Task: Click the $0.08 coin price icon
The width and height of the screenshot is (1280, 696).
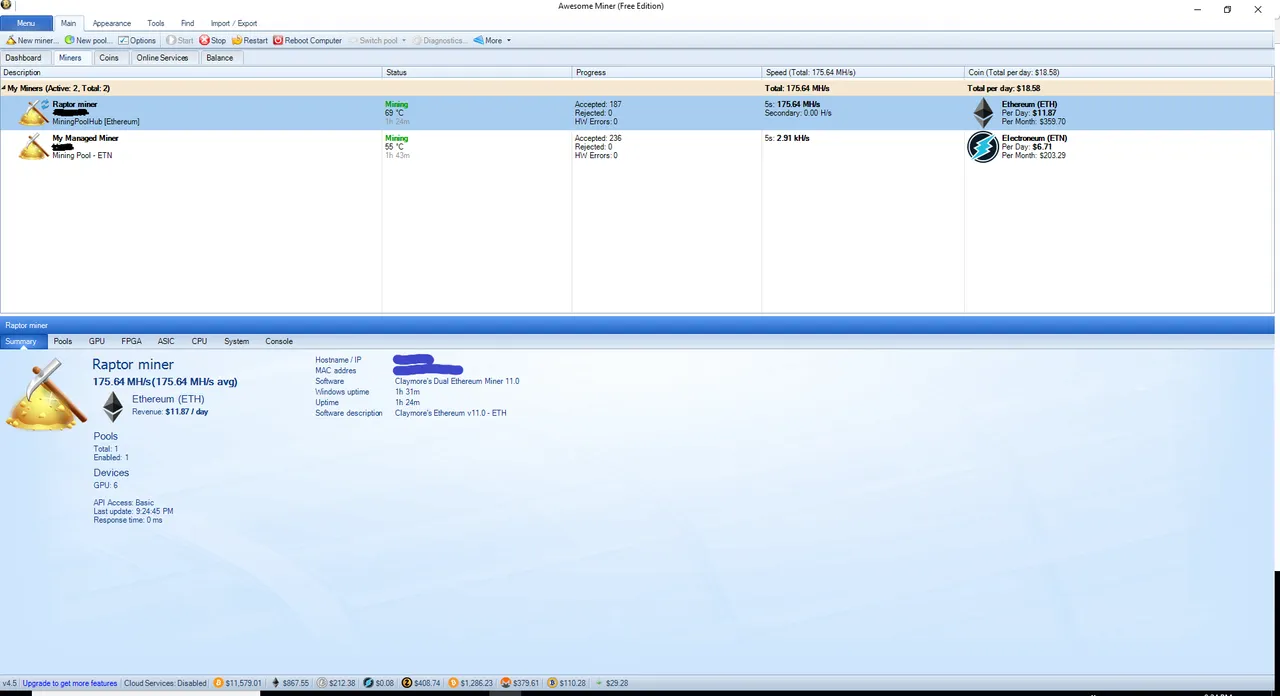Action: coord(368,683)
